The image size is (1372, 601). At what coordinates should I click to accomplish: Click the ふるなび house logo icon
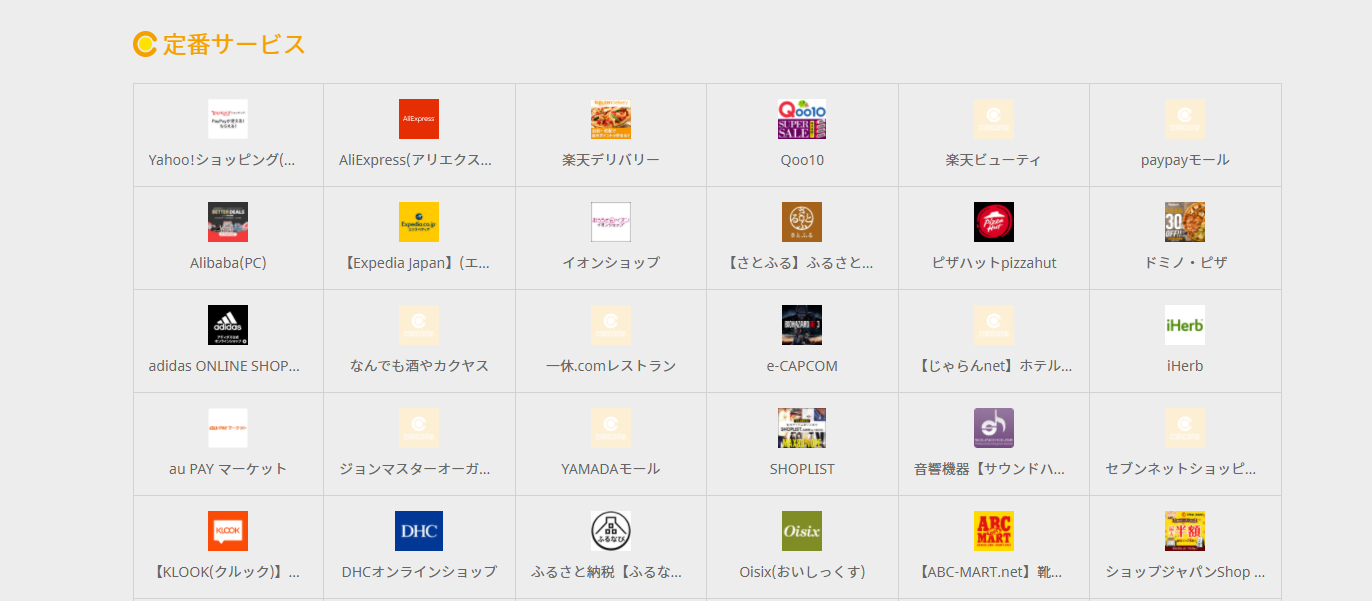[611, 531]
